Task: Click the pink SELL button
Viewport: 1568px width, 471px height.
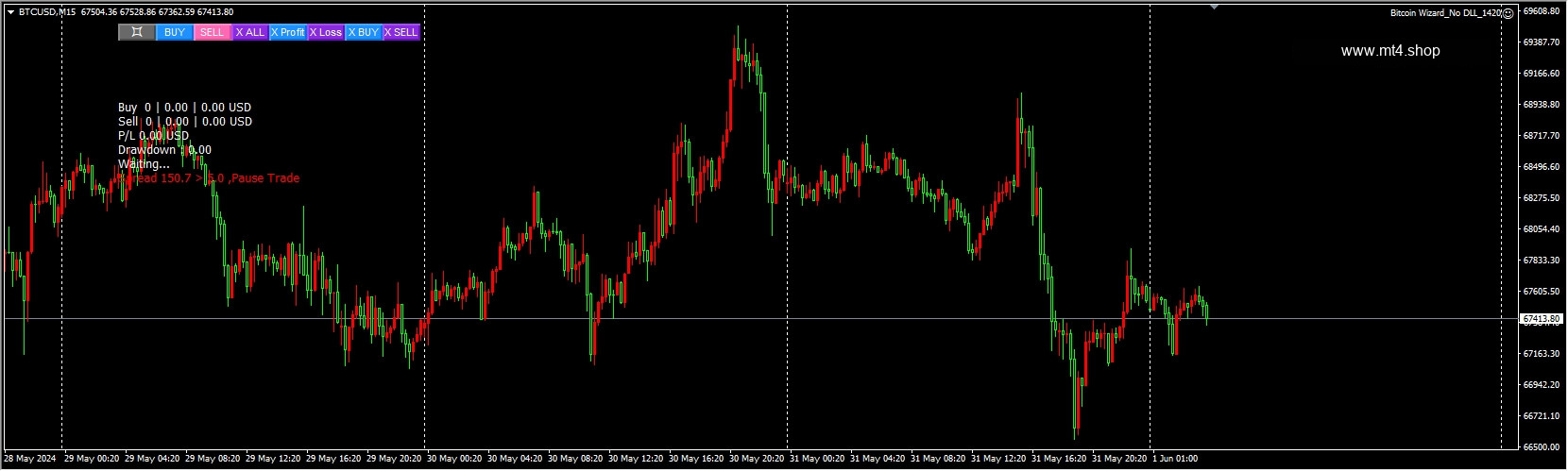Action: [213, 32]
